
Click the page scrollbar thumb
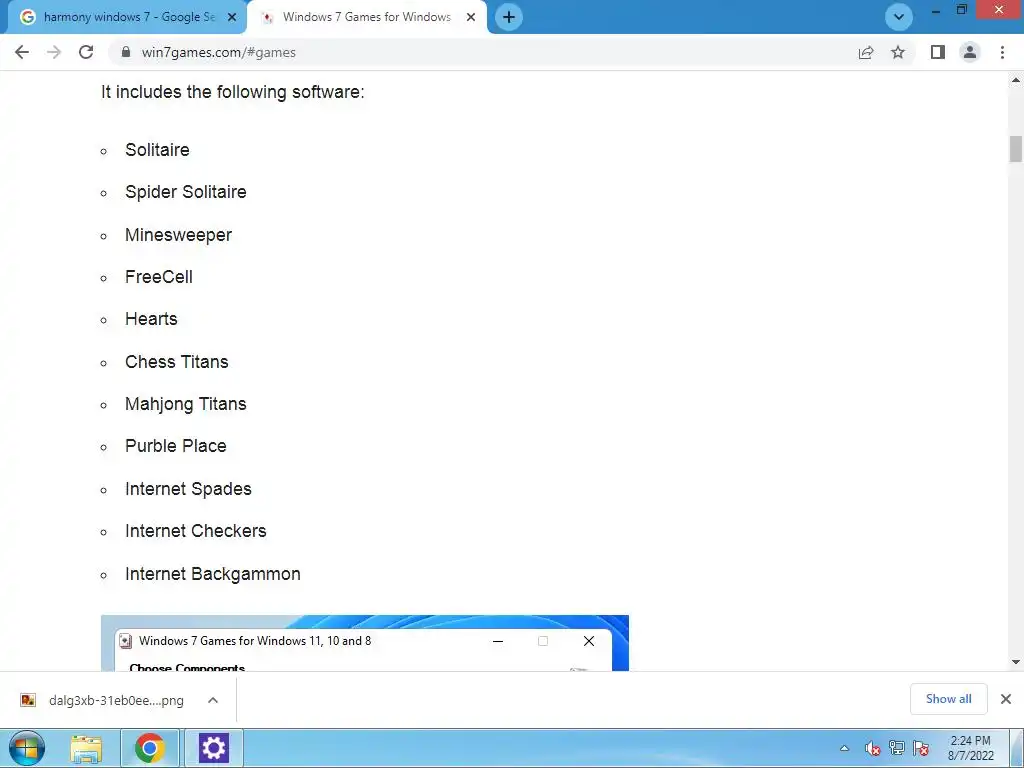(1016, 148)
